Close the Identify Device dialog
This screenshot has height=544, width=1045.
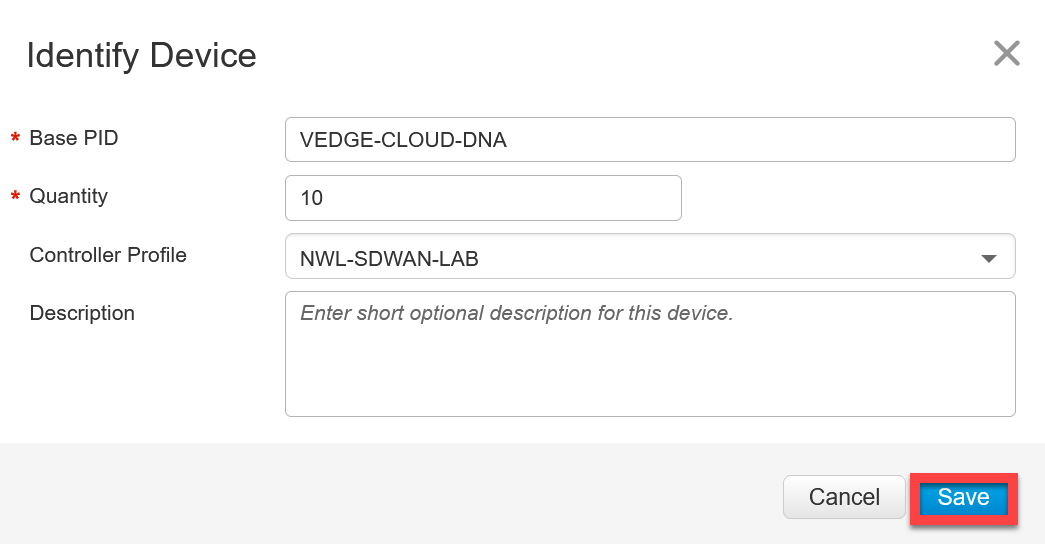tap(1006, 53)
